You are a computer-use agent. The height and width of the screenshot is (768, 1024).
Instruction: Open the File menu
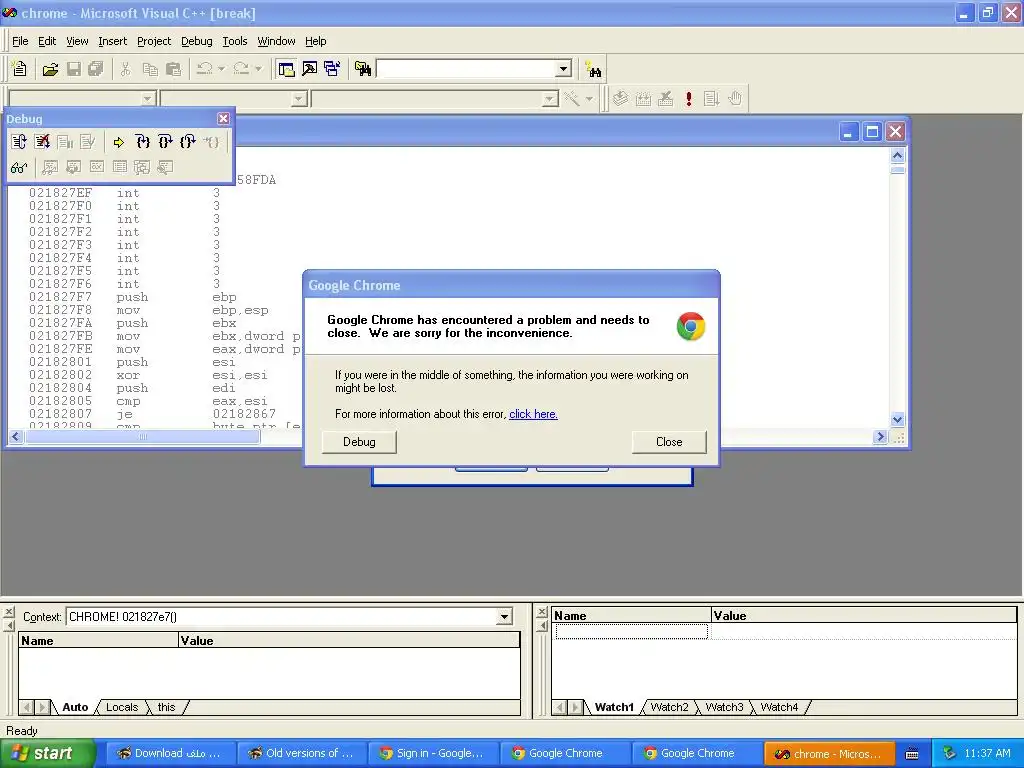pos(20,41)
